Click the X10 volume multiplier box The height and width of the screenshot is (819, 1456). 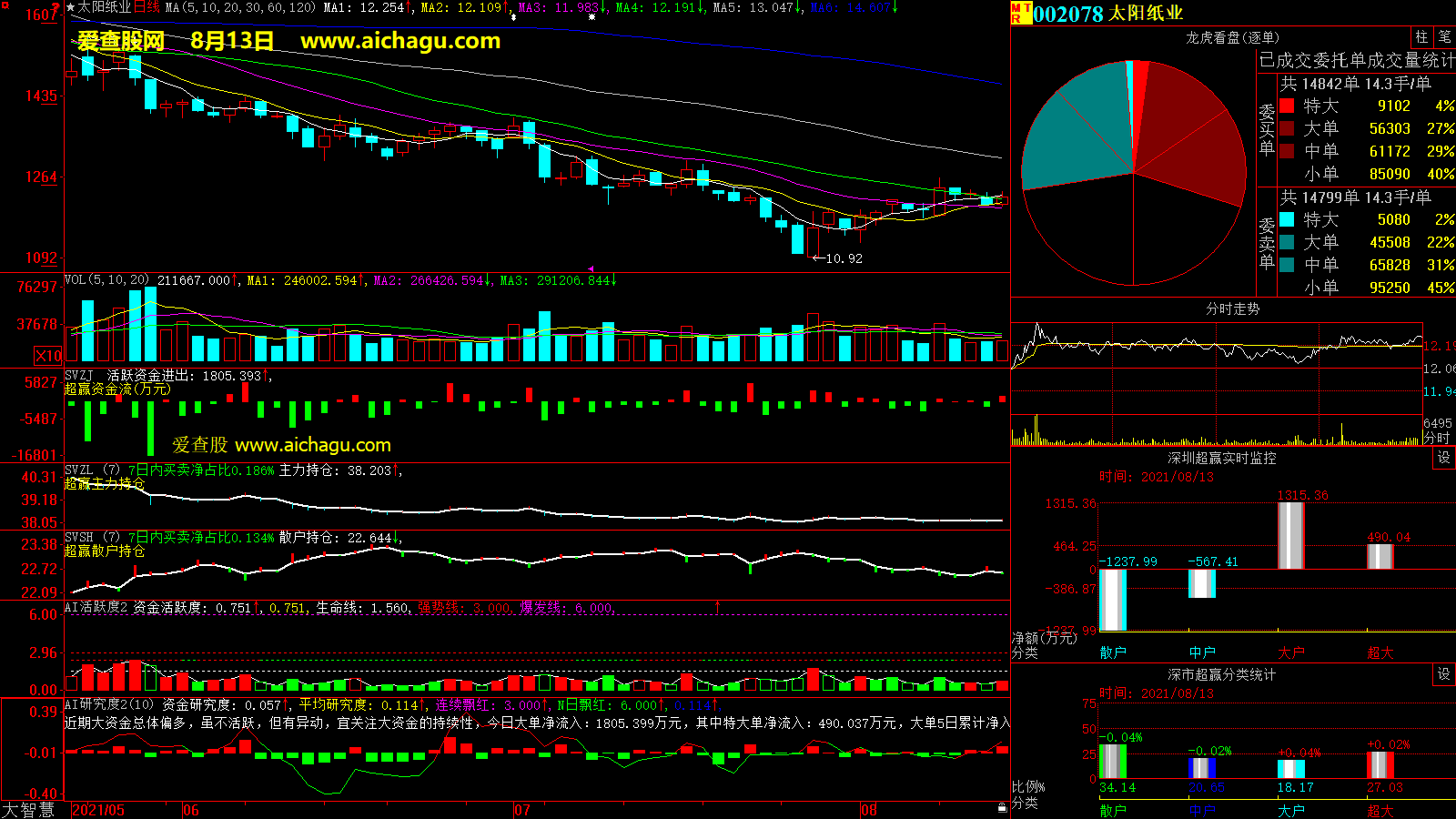point(48,356)
